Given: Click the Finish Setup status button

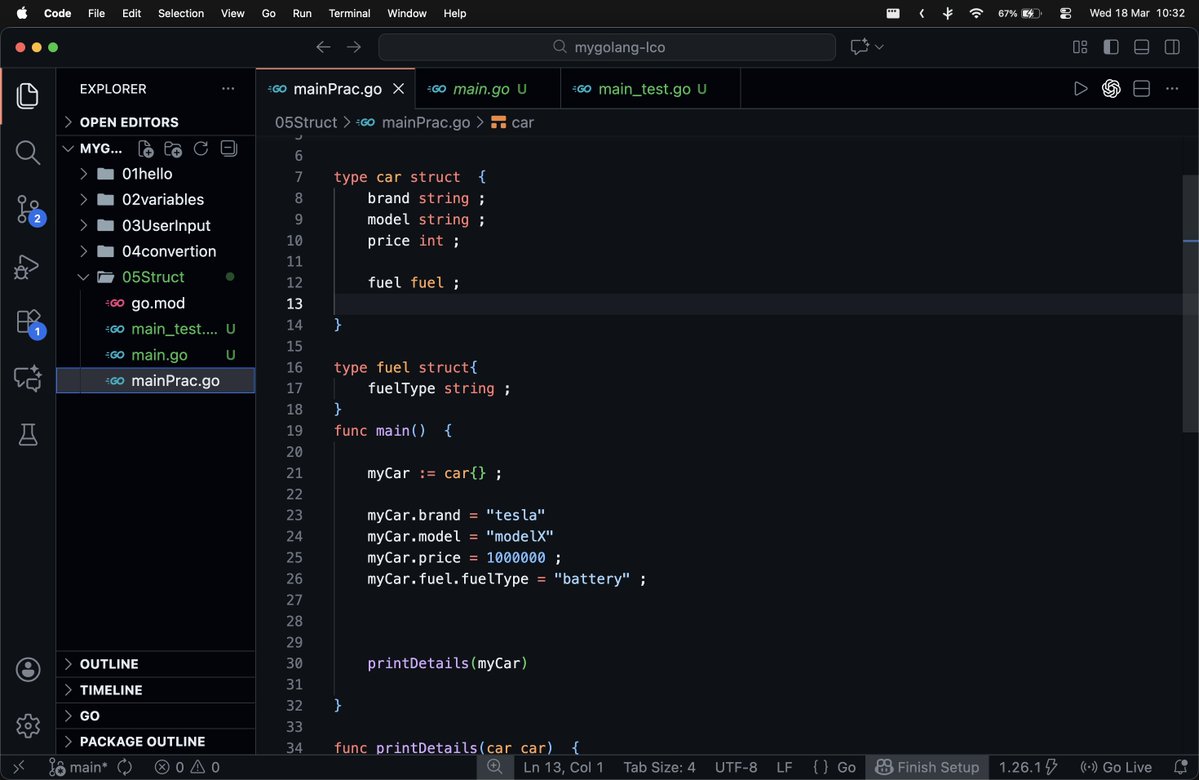Looking at the screenshot, I should (927, 766).
